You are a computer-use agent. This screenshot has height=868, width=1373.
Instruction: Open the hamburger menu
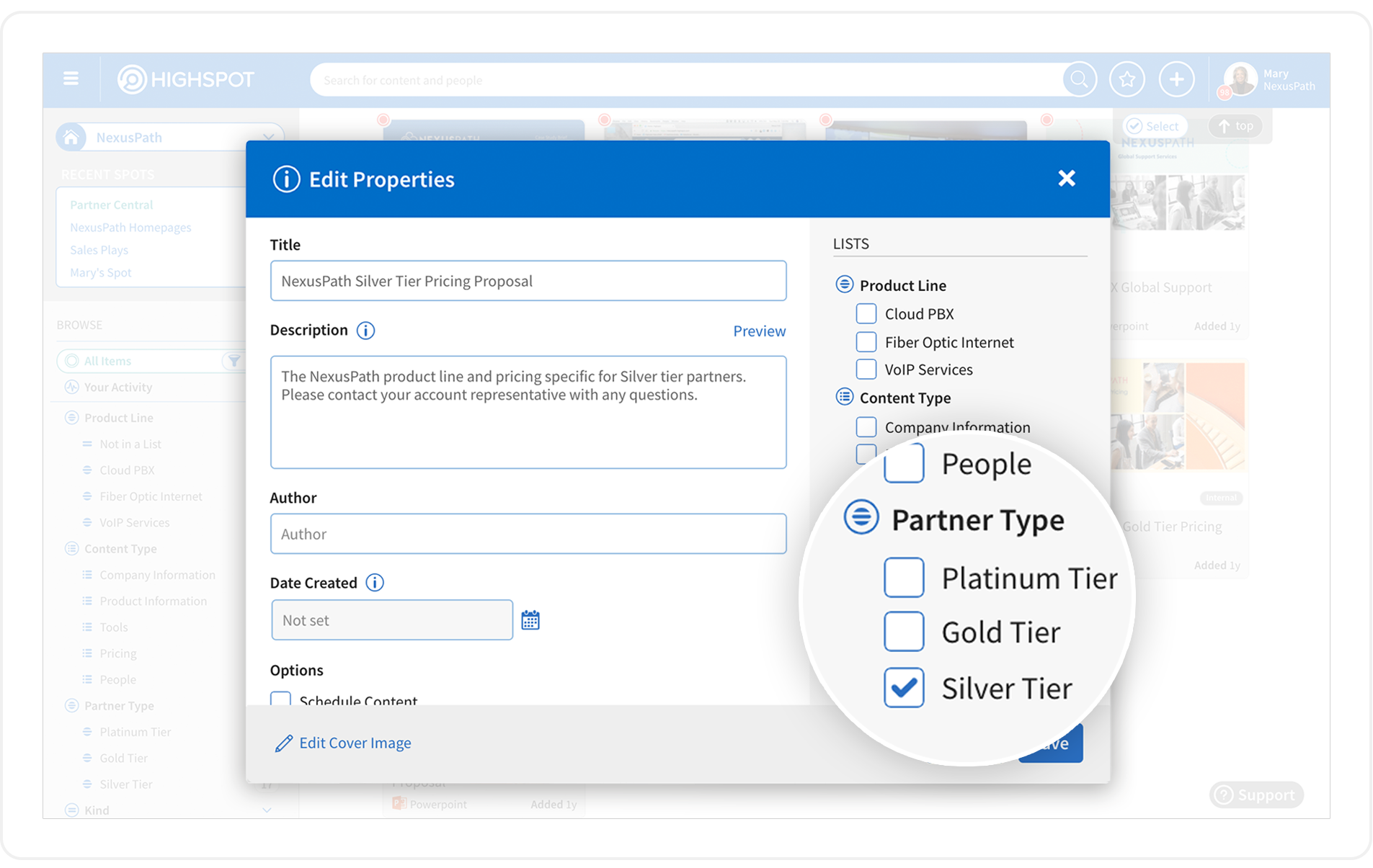coord(71,79)
